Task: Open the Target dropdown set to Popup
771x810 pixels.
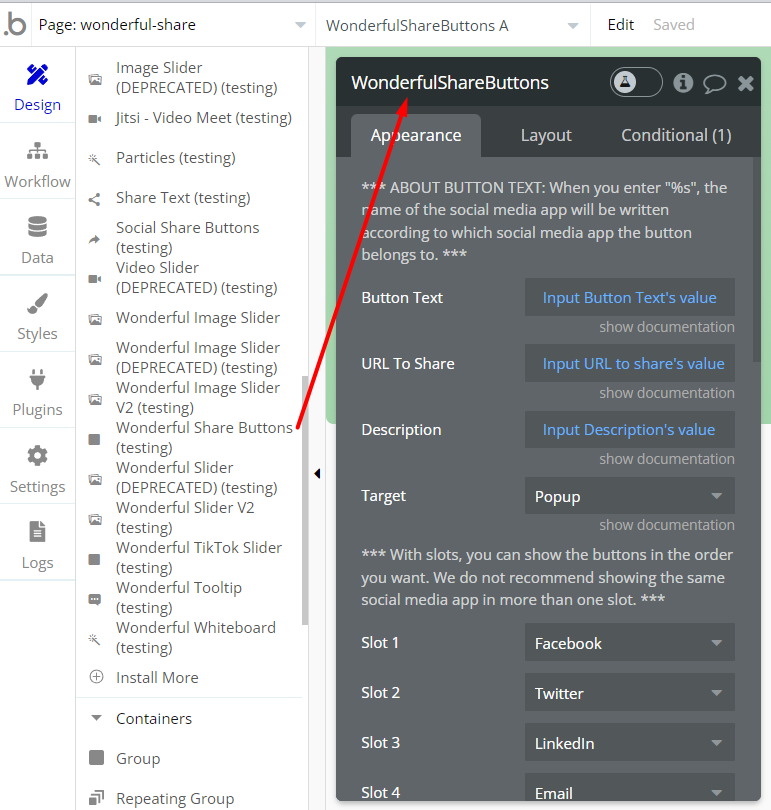Action: click(x=629, y=496)
